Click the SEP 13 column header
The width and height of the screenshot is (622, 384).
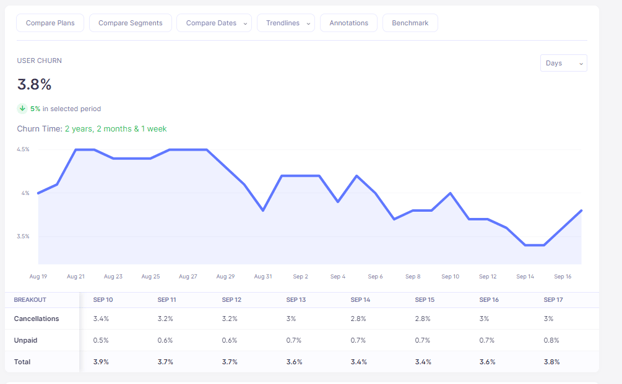click(296, 300)
